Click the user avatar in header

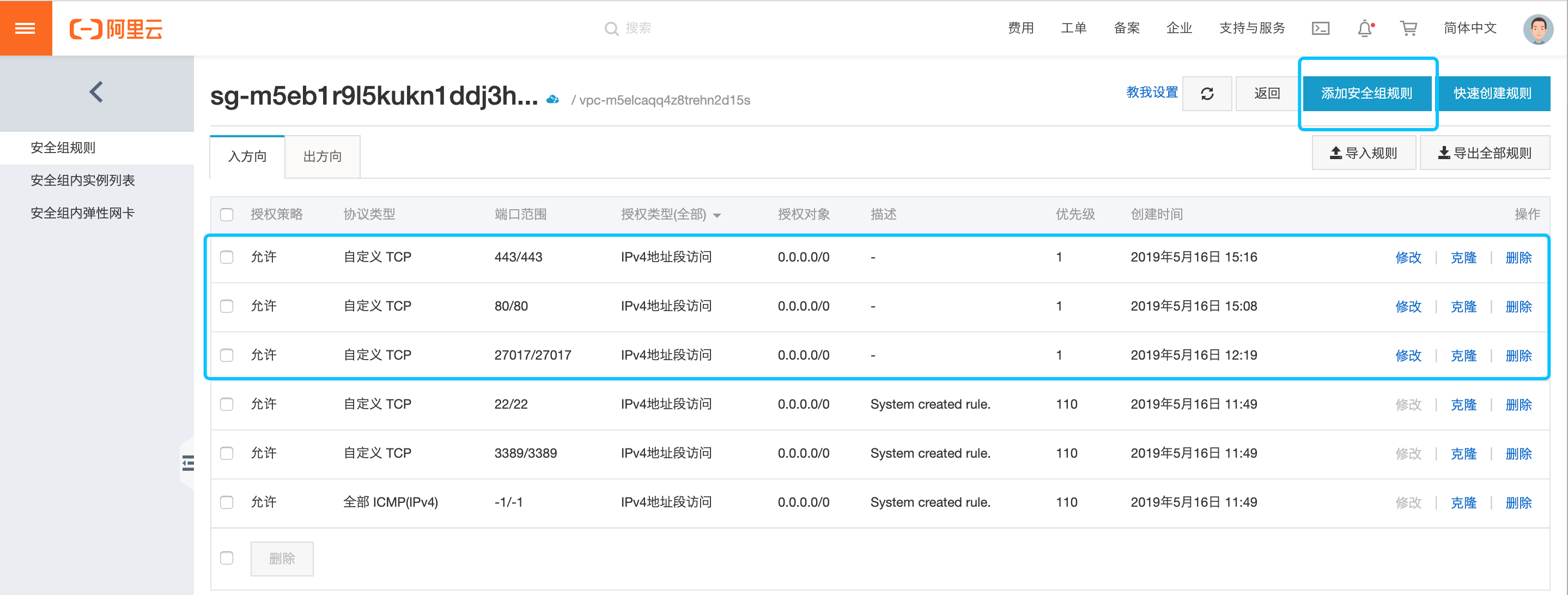coord(1538,29)
